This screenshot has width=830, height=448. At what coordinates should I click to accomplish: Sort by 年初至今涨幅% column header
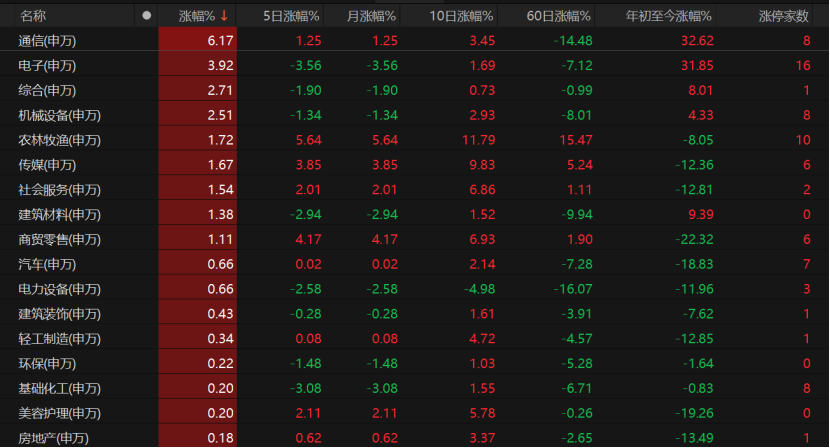tap(669, 16)
